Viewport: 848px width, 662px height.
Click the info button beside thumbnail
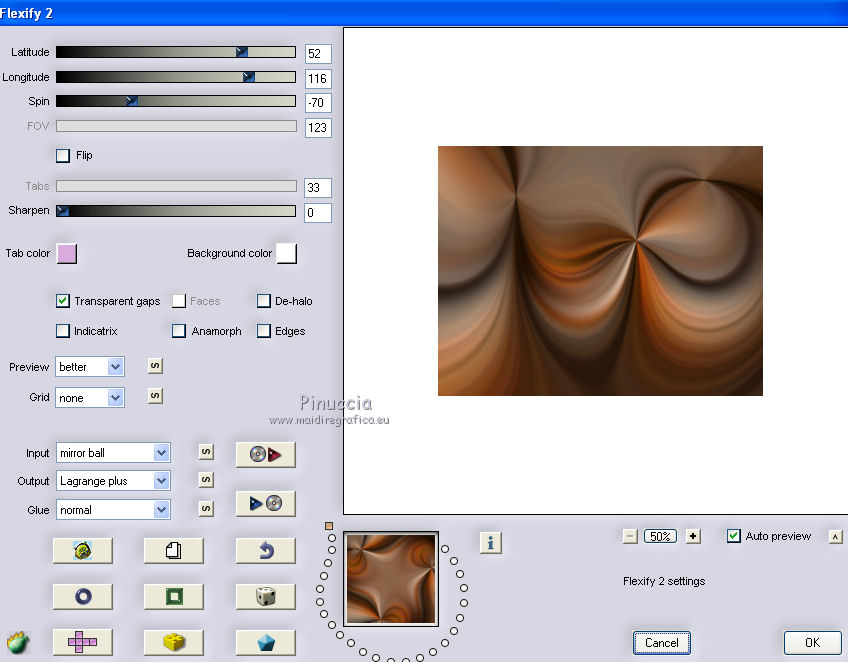[490, 543]
